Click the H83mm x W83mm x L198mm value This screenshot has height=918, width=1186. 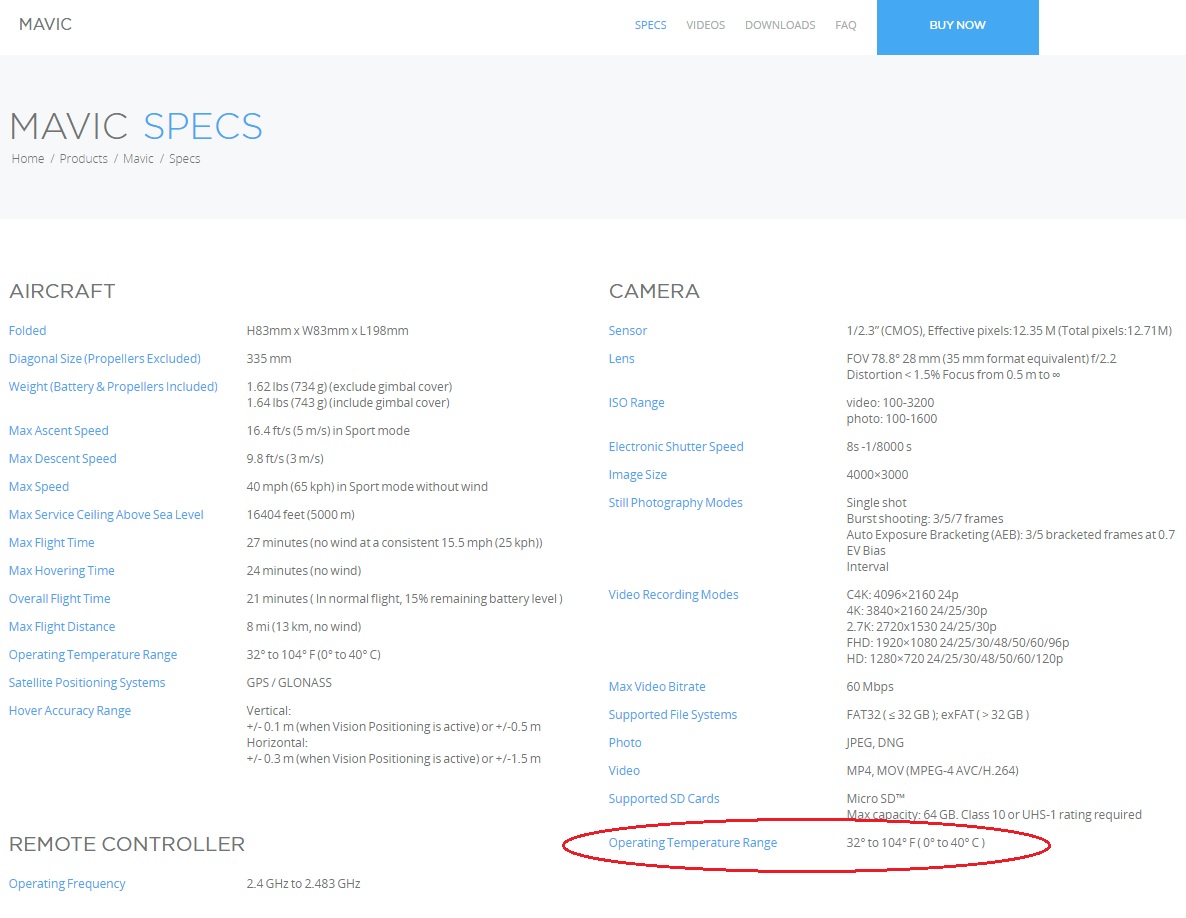(328, 330)
